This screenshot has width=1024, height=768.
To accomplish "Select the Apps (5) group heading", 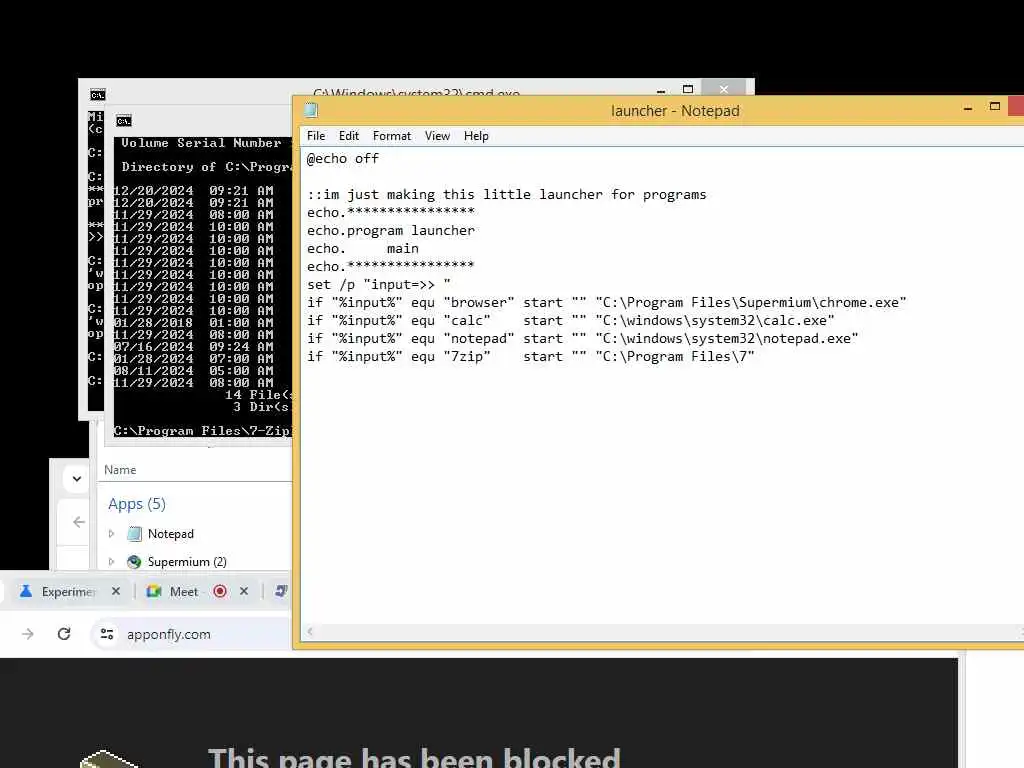I will (137, 504).
